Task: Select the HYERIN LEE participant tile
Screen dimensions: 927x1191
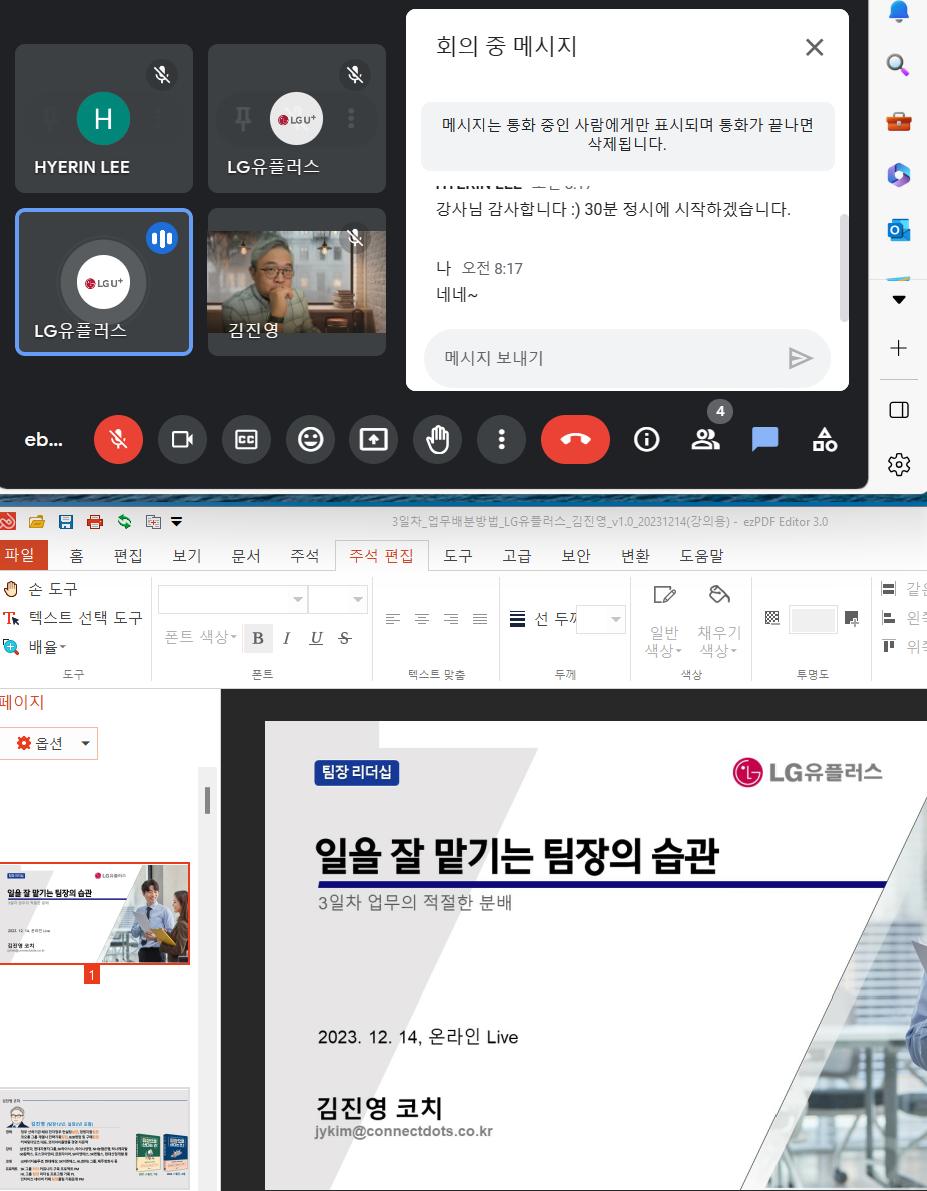Action: click(x=104, y=118)
